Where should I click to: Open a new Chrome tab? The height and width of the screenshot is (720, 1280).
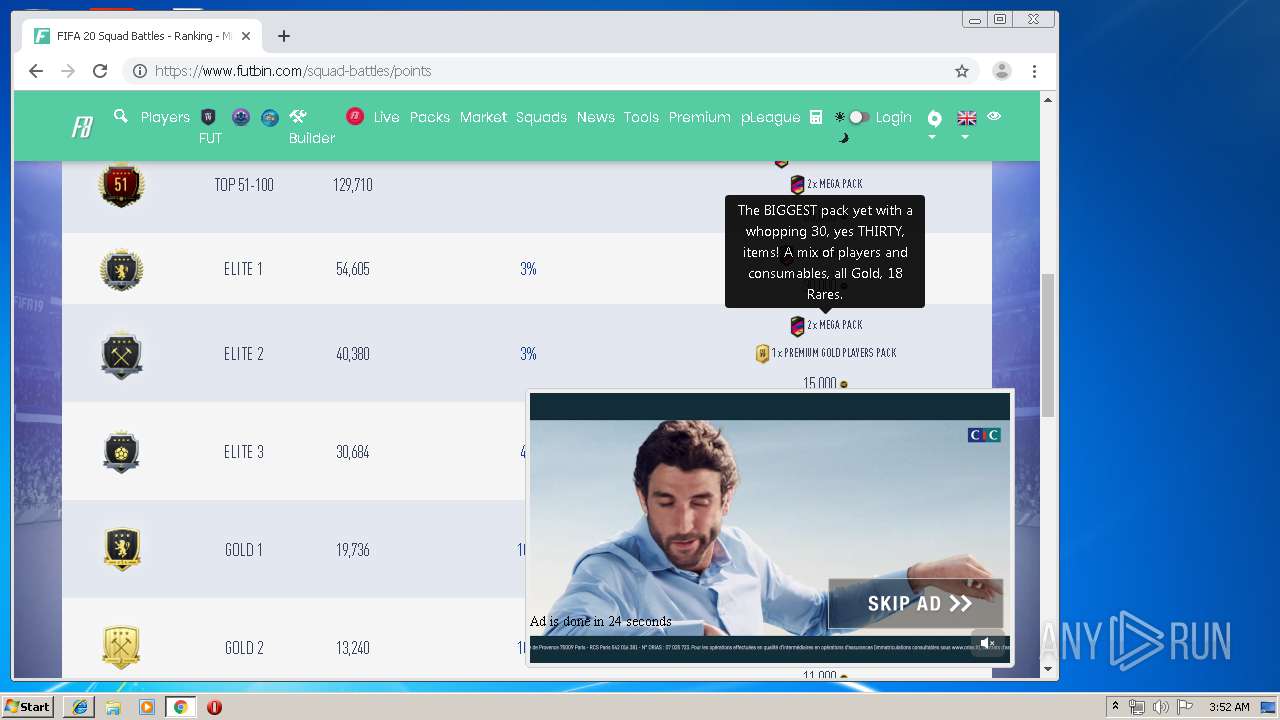click(x=284, y=36)
